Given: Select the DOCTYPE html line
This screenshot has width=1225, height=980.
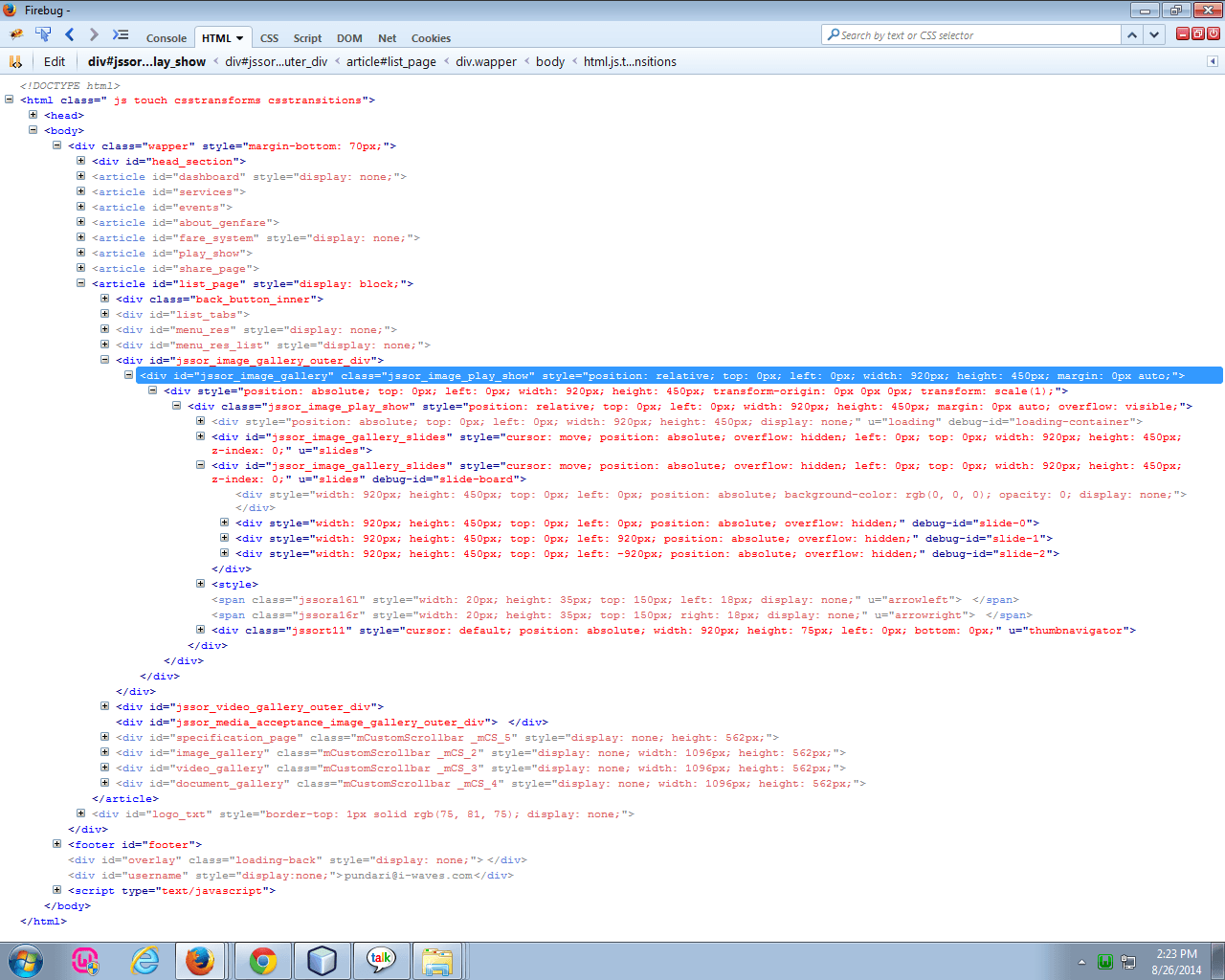Looking at the screenshot, I should (70, 86).
